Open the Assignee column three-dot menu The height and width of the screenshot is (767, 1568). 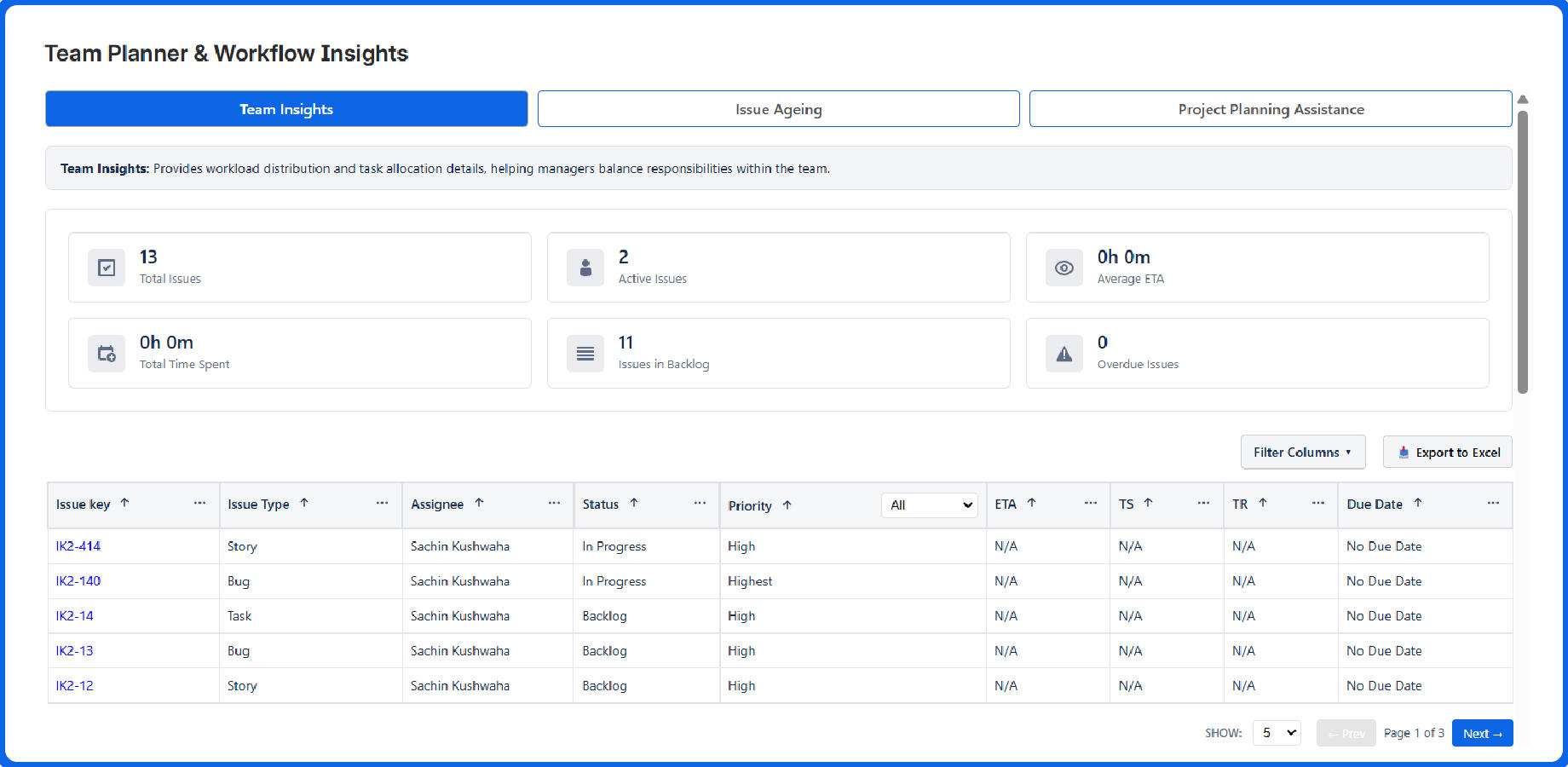tap(554, 504)
